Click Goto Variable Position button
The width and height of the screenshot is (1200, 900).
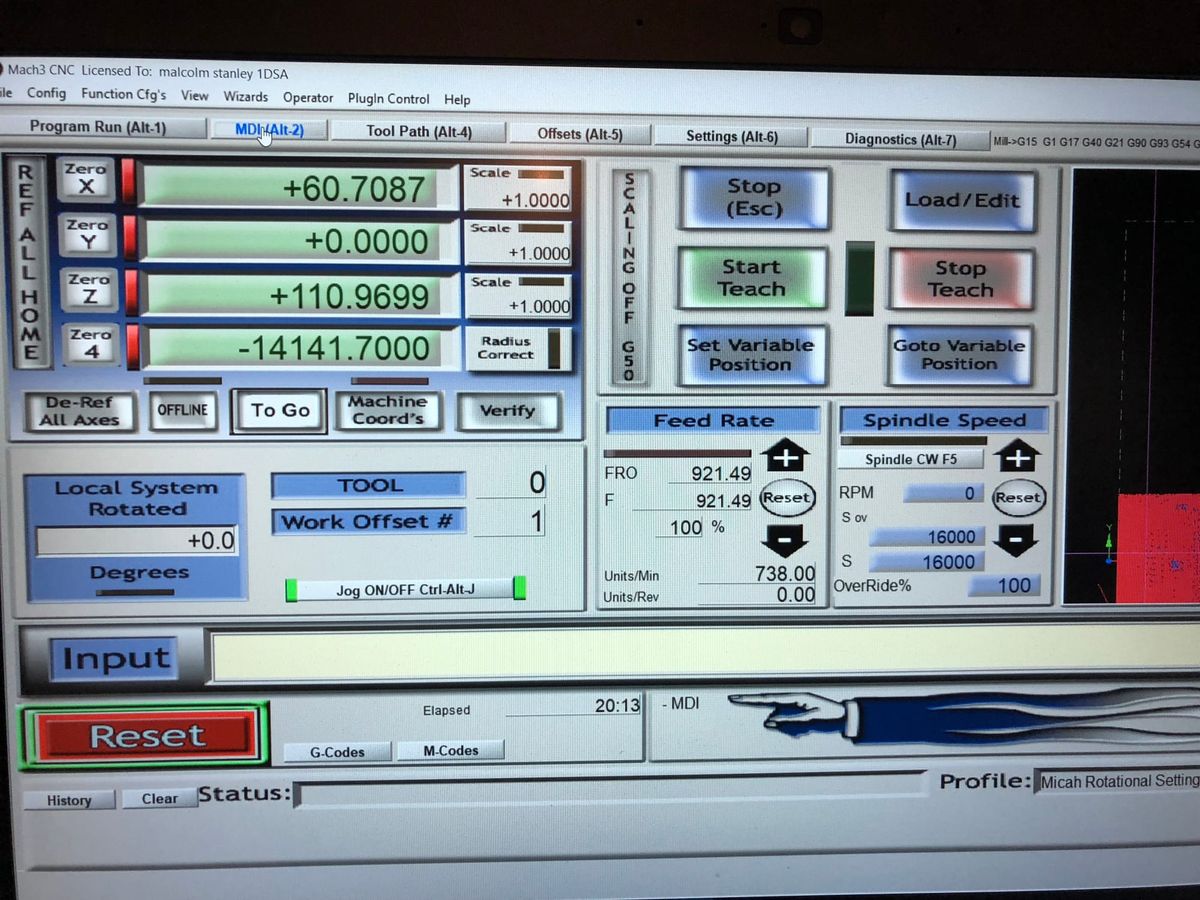[x=958, y=355]
